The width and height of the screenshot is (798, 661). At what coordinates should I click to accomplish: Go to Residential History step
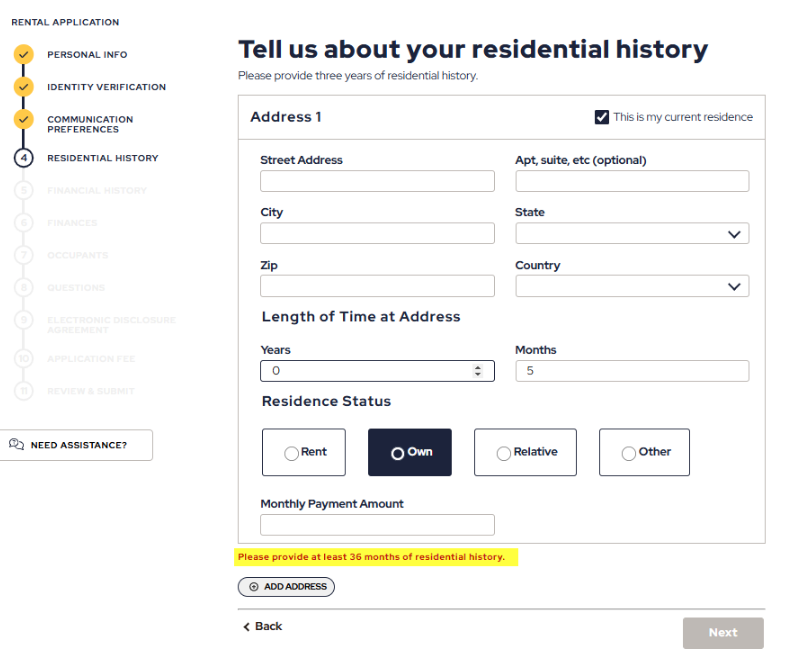[x=103, y=158]
